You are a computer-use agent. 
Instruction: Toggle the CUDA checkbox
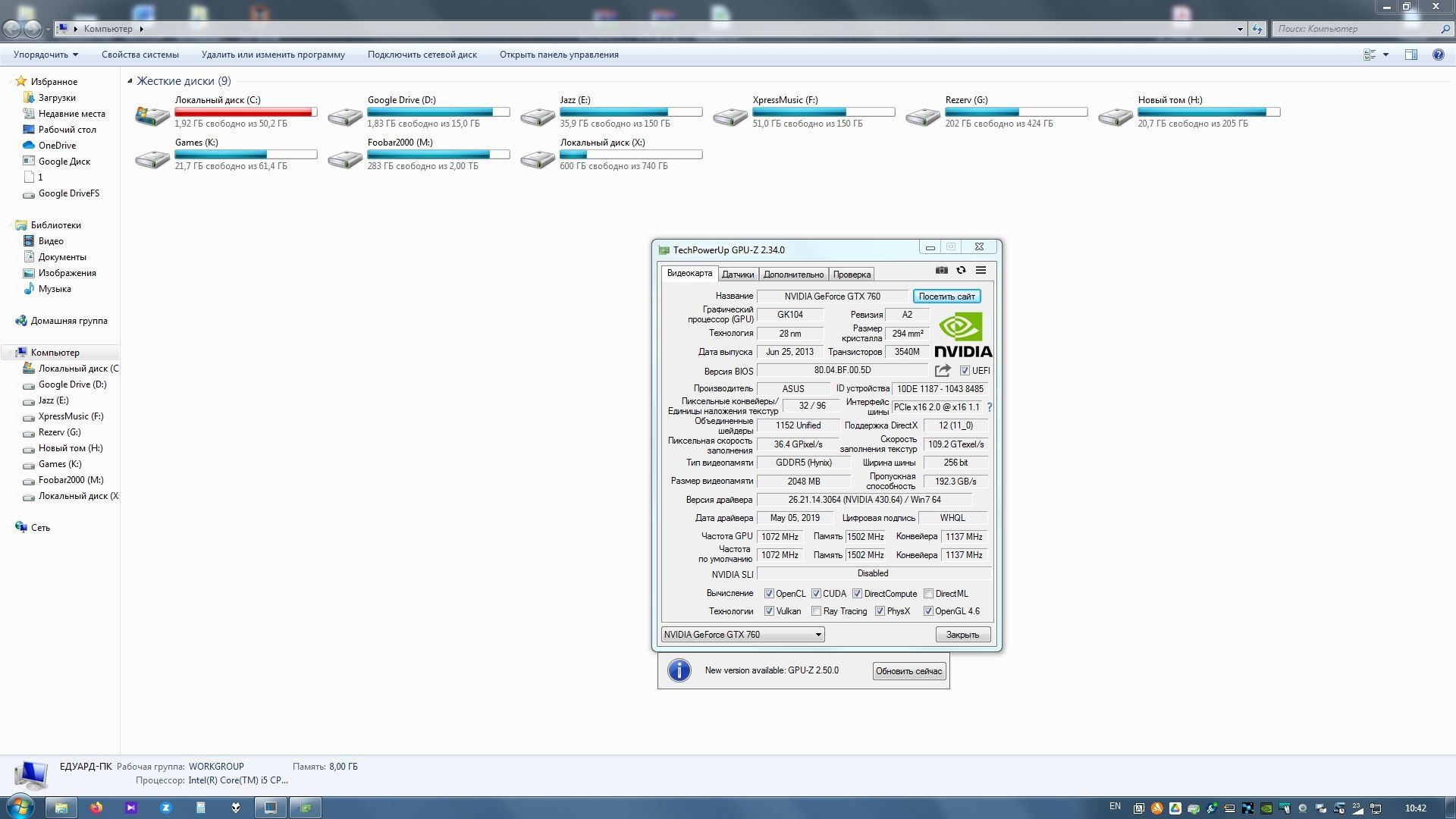click(816, 594)
